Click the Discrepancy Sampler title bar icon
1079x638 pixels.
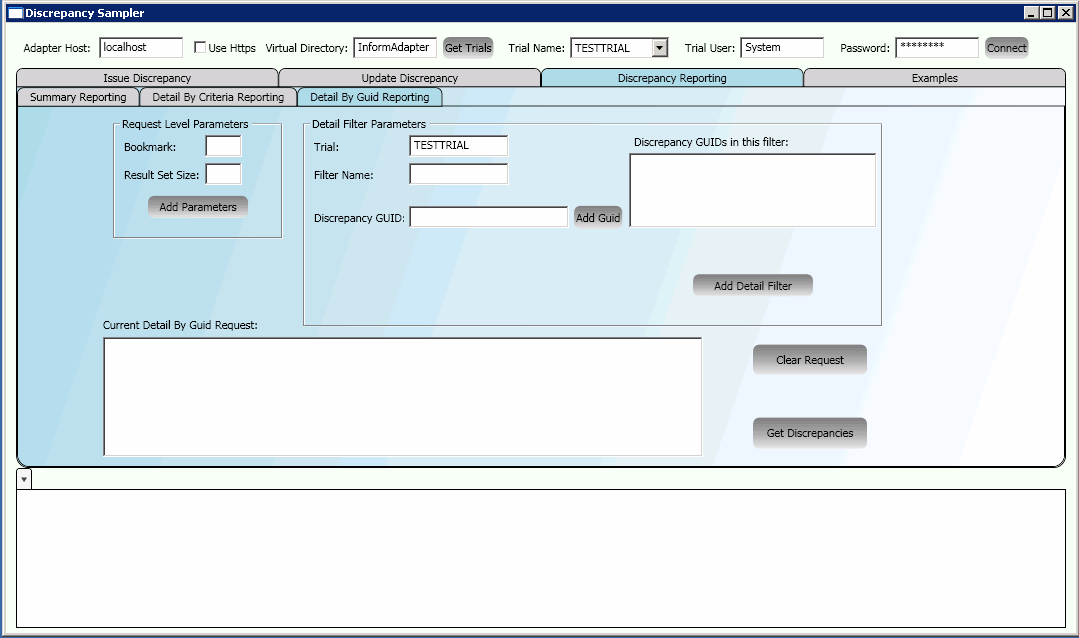[x=15, y=13]
